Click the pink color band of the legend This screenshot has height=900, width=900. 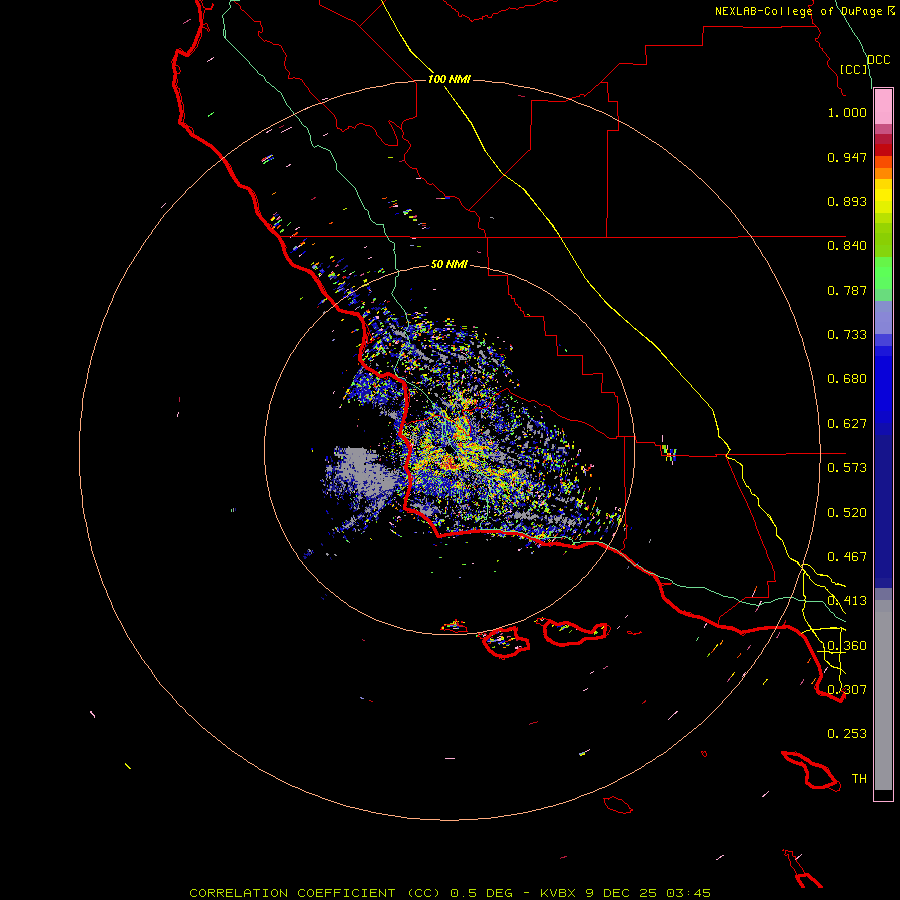(883, 107)
